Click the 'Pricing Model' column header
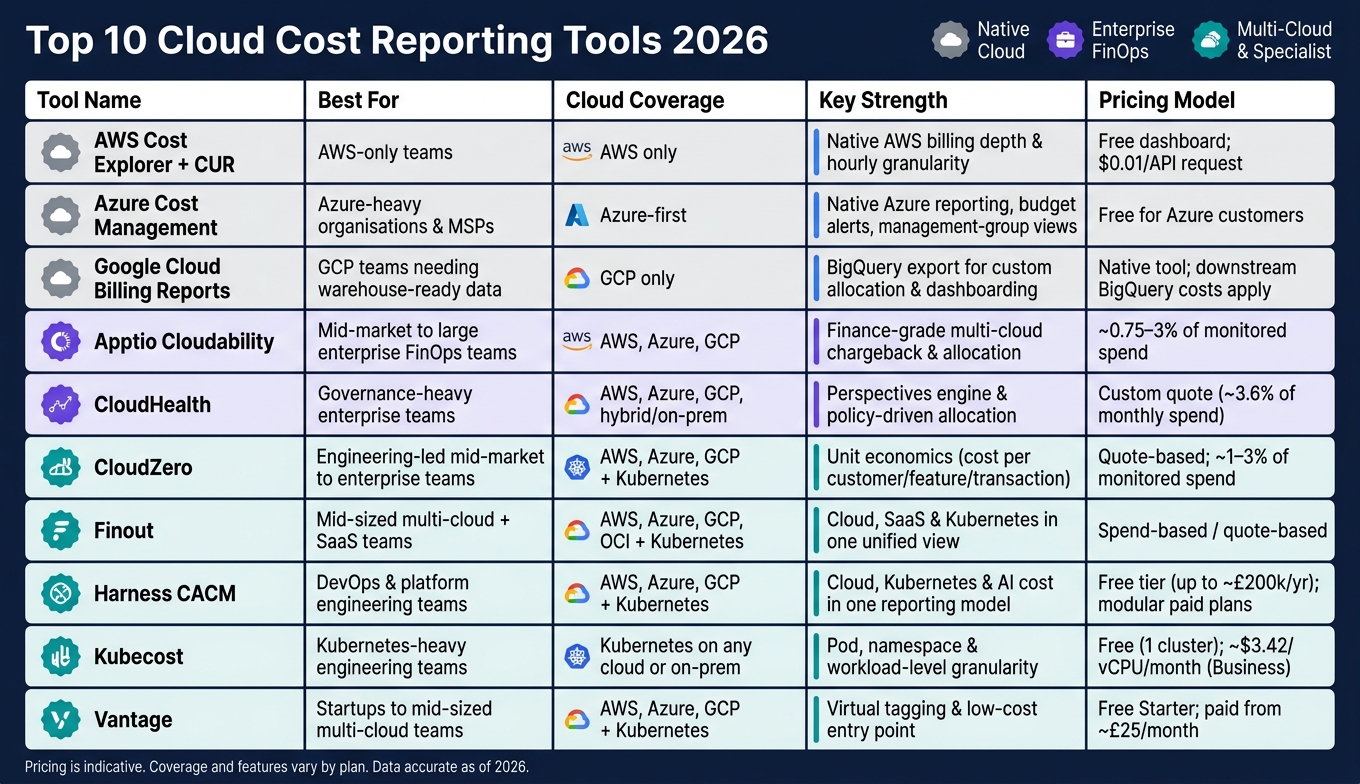 click(1211, 100)
